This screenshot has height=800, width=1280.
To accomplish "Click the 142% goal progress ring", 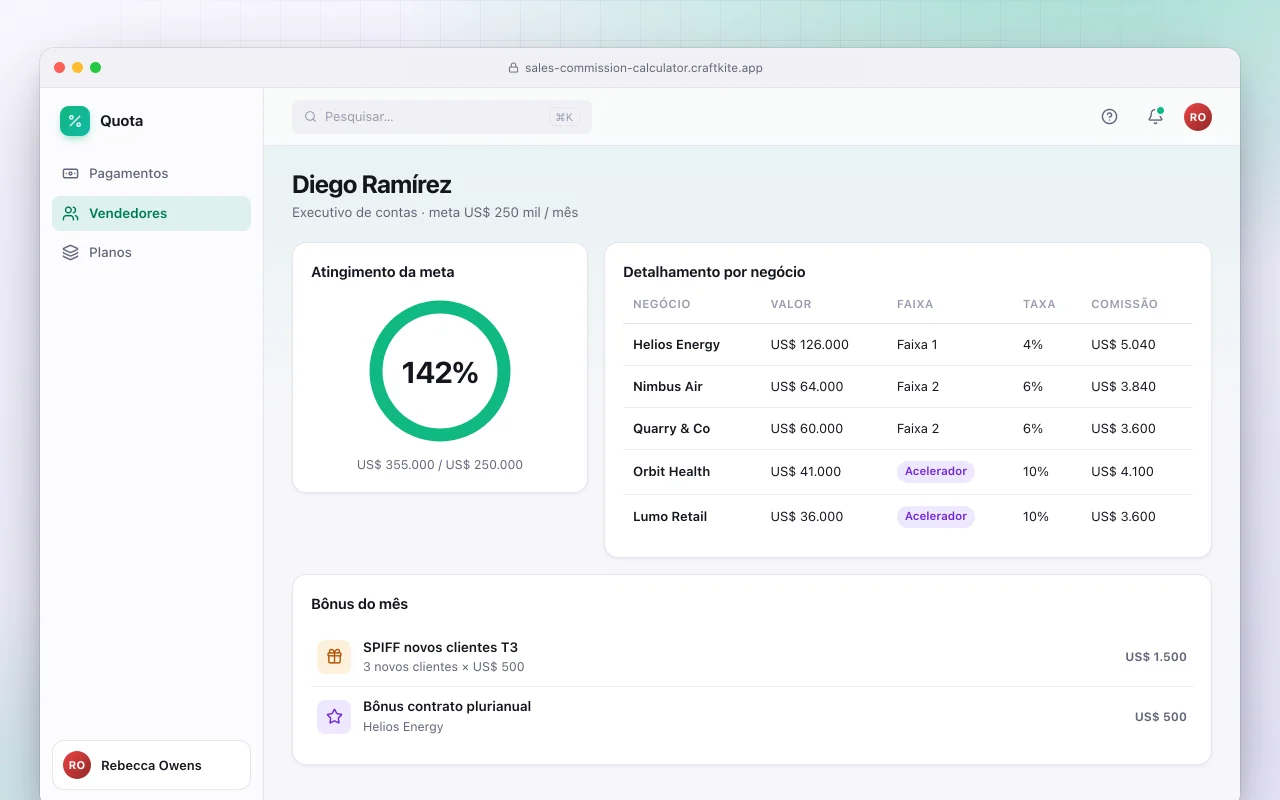I will click(440, 371).
